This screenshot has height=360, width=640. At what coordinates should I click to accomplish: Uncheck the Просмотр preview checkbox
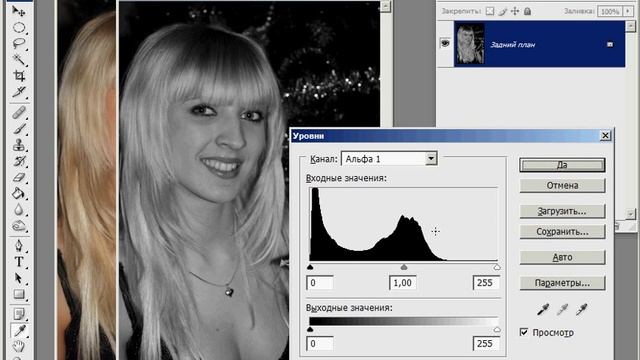click(524, 332)
